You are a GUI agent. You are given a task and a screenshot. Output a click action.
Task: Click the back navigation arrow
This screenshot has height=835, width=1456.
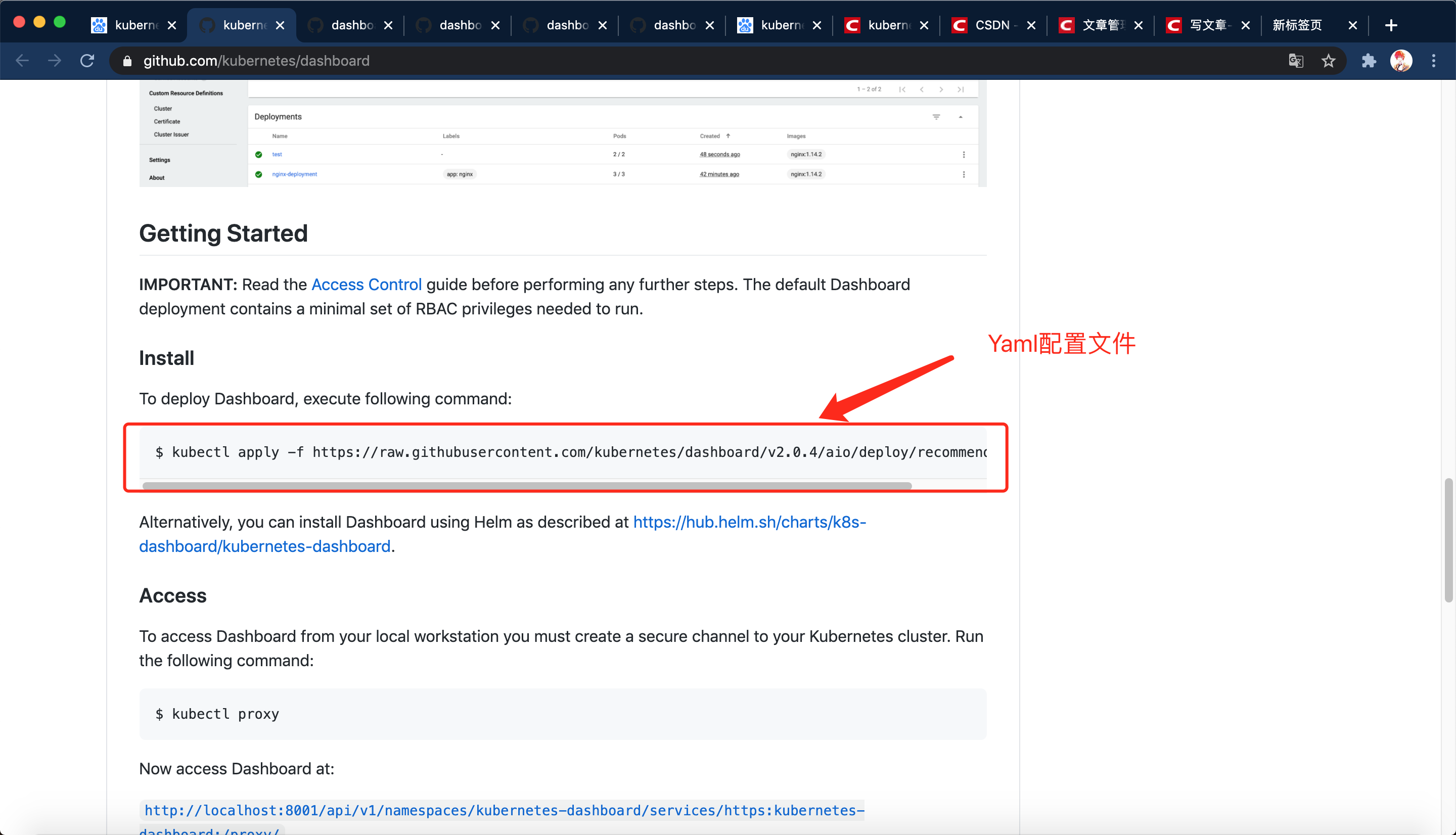click(x=22, y=61)
